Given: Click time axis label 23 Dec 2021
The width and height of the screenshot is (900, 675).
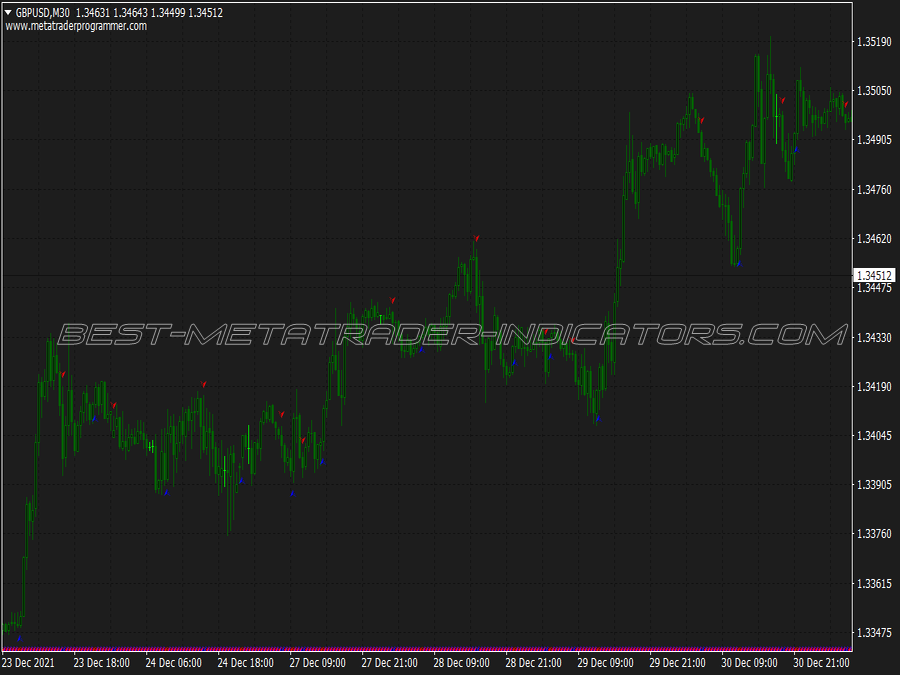Looking at the screenshot, I should click(28, 663).
